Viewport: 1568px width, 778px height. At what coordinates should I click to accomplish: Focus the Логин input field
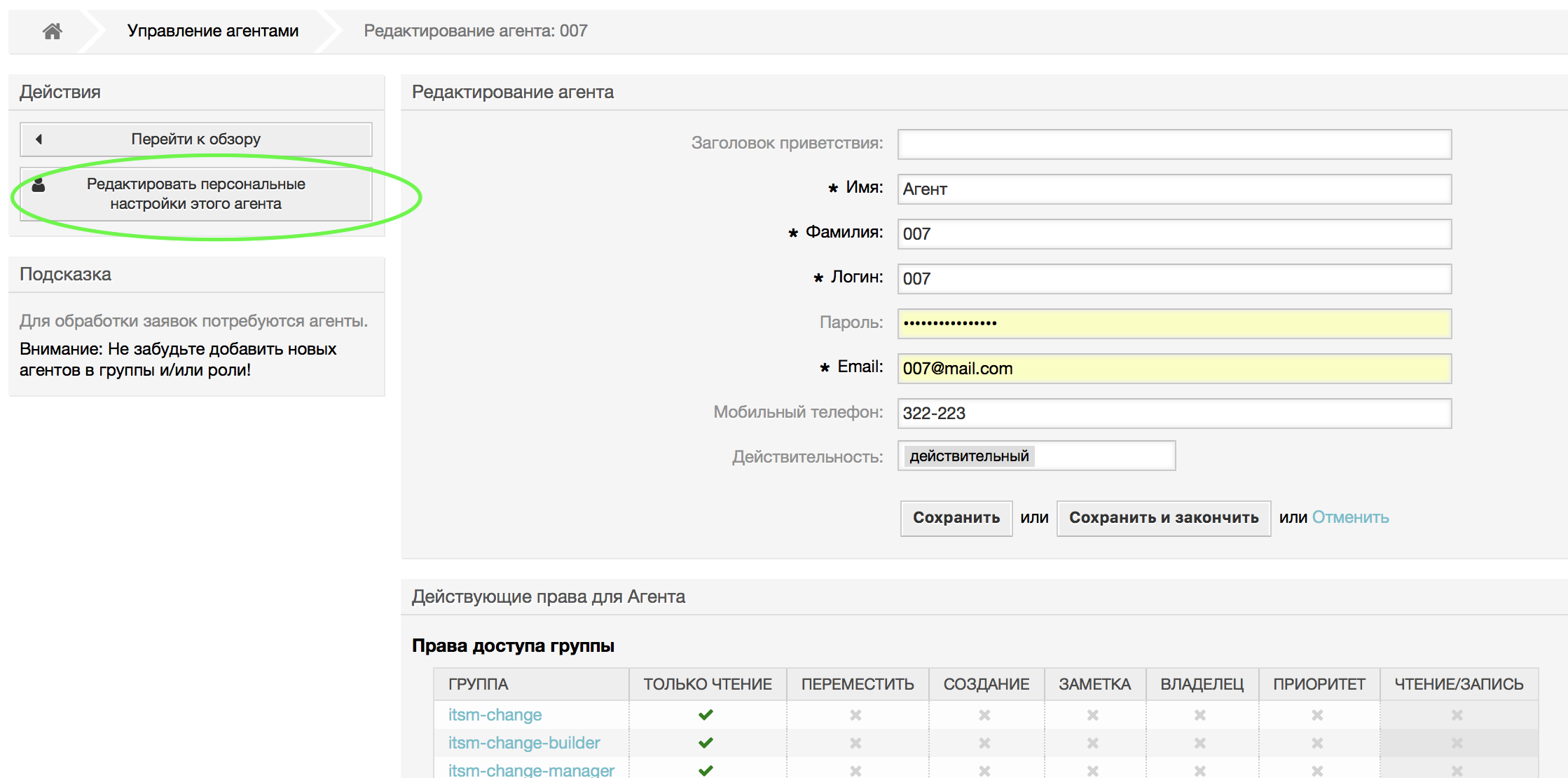(x=1174, y=279)
